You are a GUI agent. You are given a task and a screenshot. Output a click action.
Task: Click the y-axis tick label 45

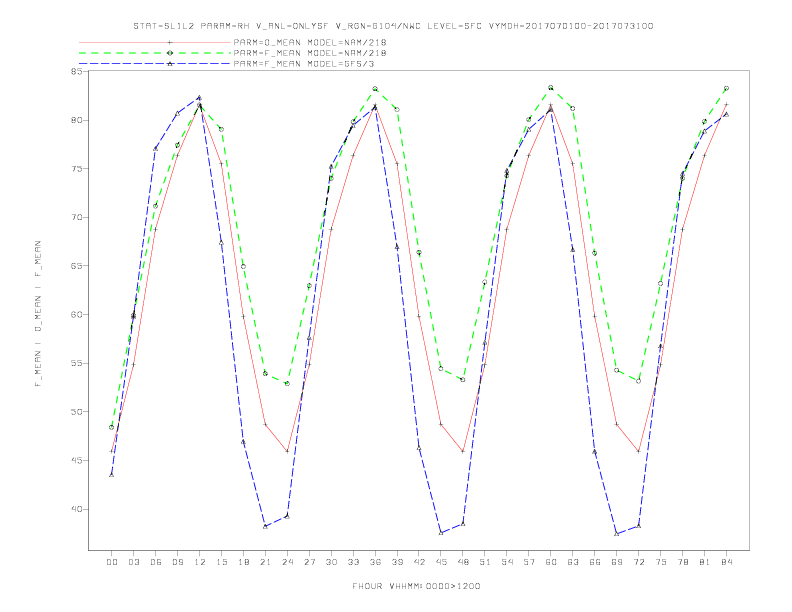tap(76, 461)
